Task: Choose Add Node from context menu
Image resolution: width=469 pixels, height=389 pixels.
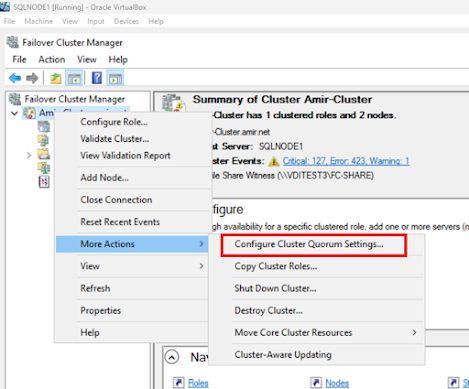Action: pos(104,178)
